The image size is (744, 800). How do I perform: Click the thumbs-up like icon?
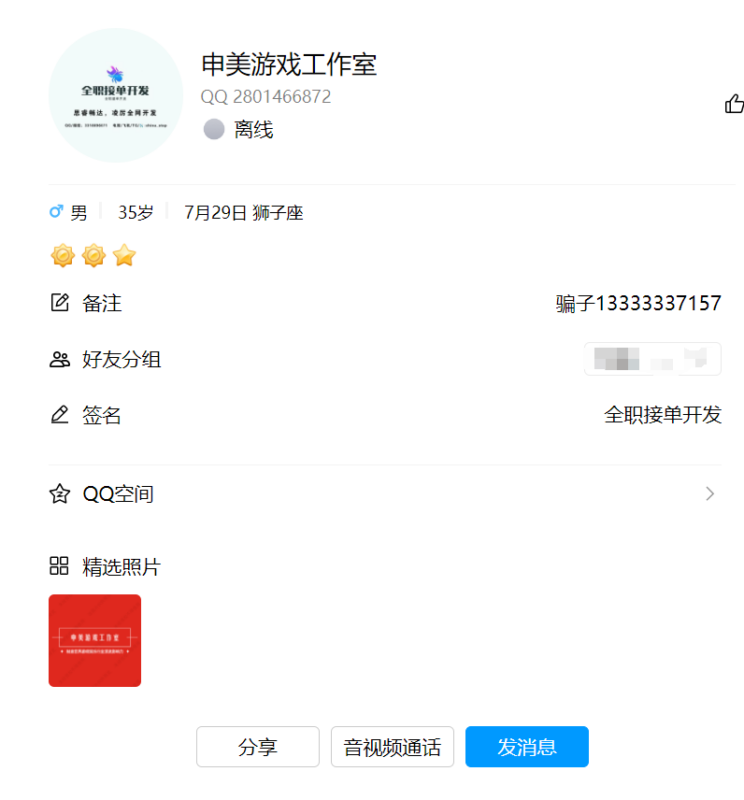tap(734, 104)
